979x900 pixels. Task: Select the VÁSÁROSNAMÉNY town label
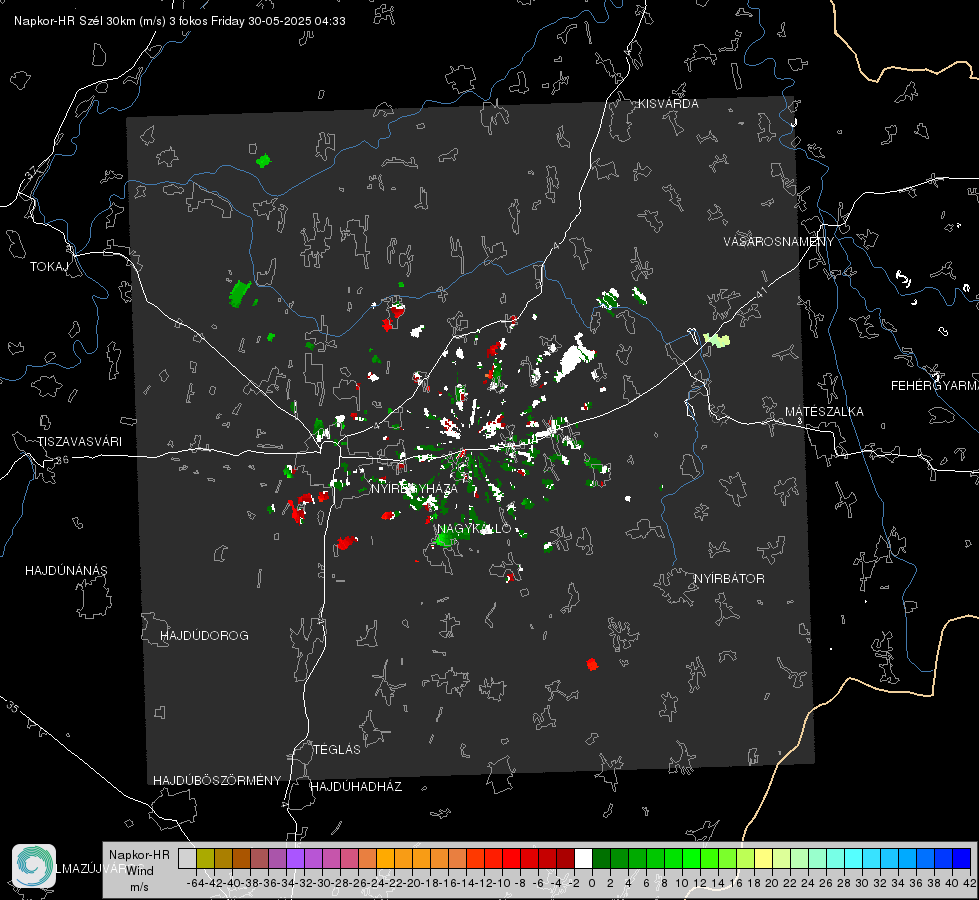click(779, 242)
